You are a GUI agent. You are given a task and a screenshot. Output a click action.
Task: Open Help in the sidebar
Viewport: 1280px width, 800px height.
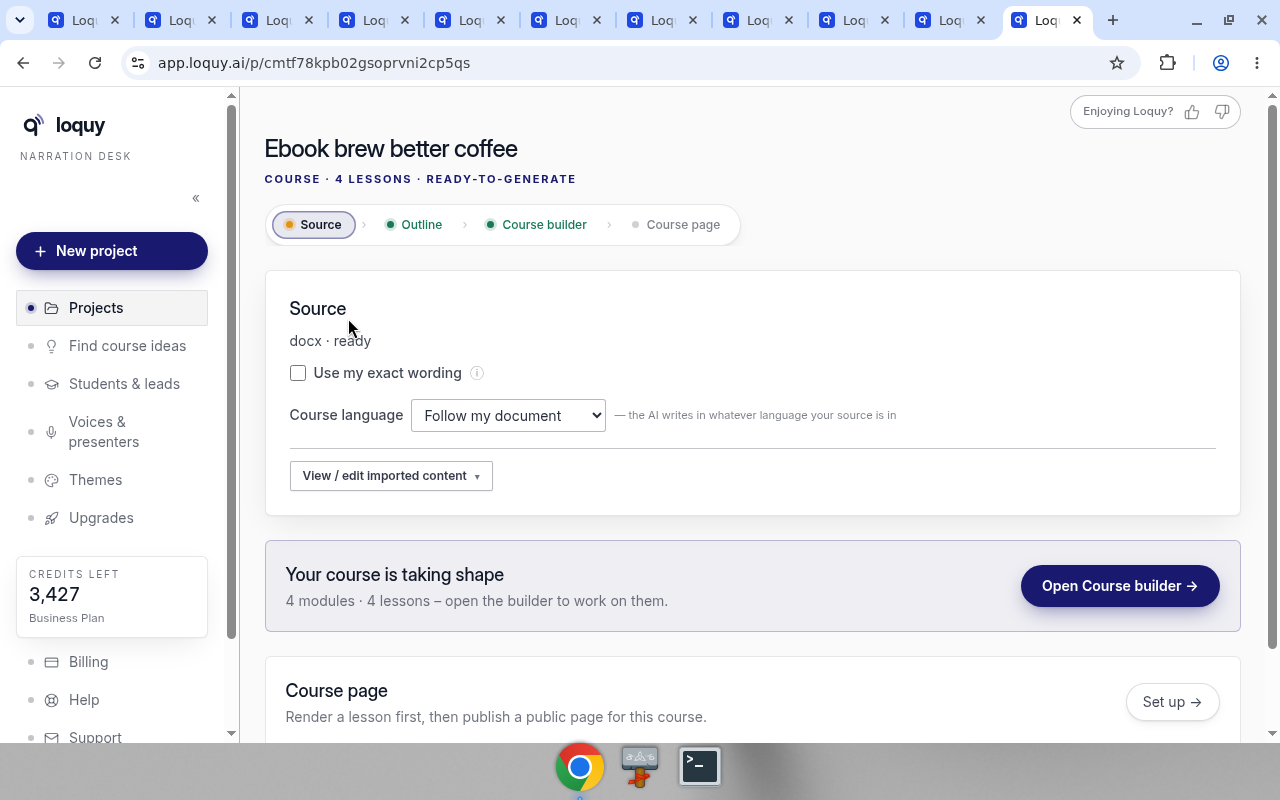point(112,700)
